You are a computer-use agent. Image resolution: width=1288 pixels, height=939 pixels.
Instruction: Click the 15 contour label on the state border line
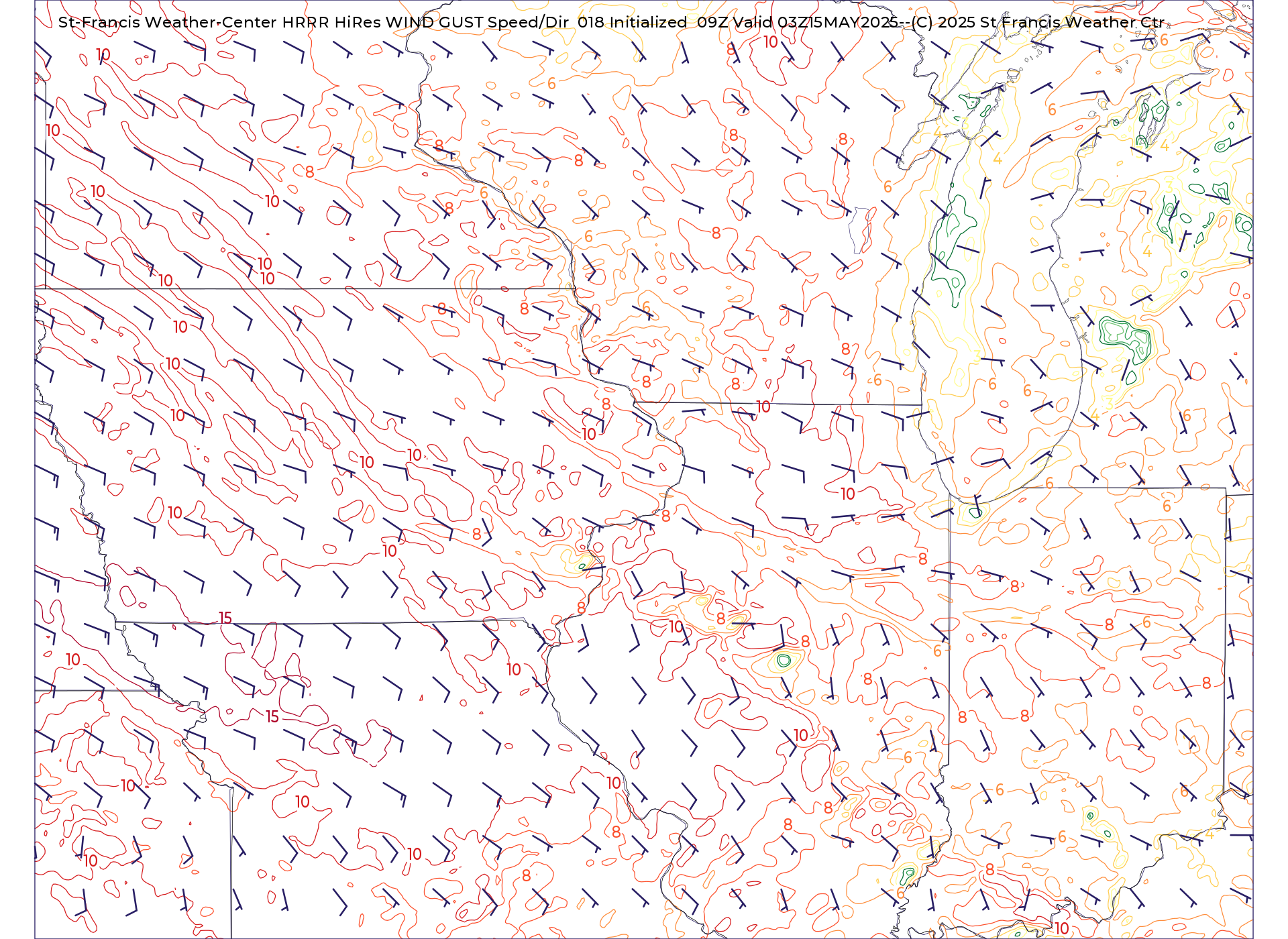(x=225, y=618)
